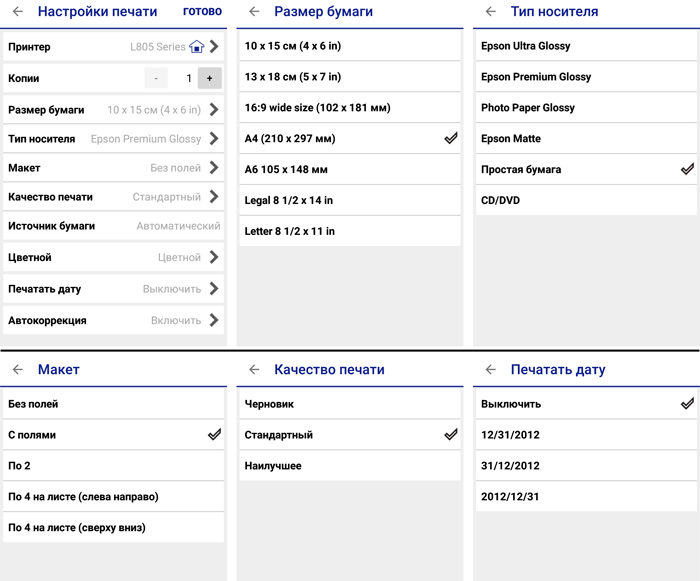Go back from the Макет screen
700x581 pixels.
18,369
